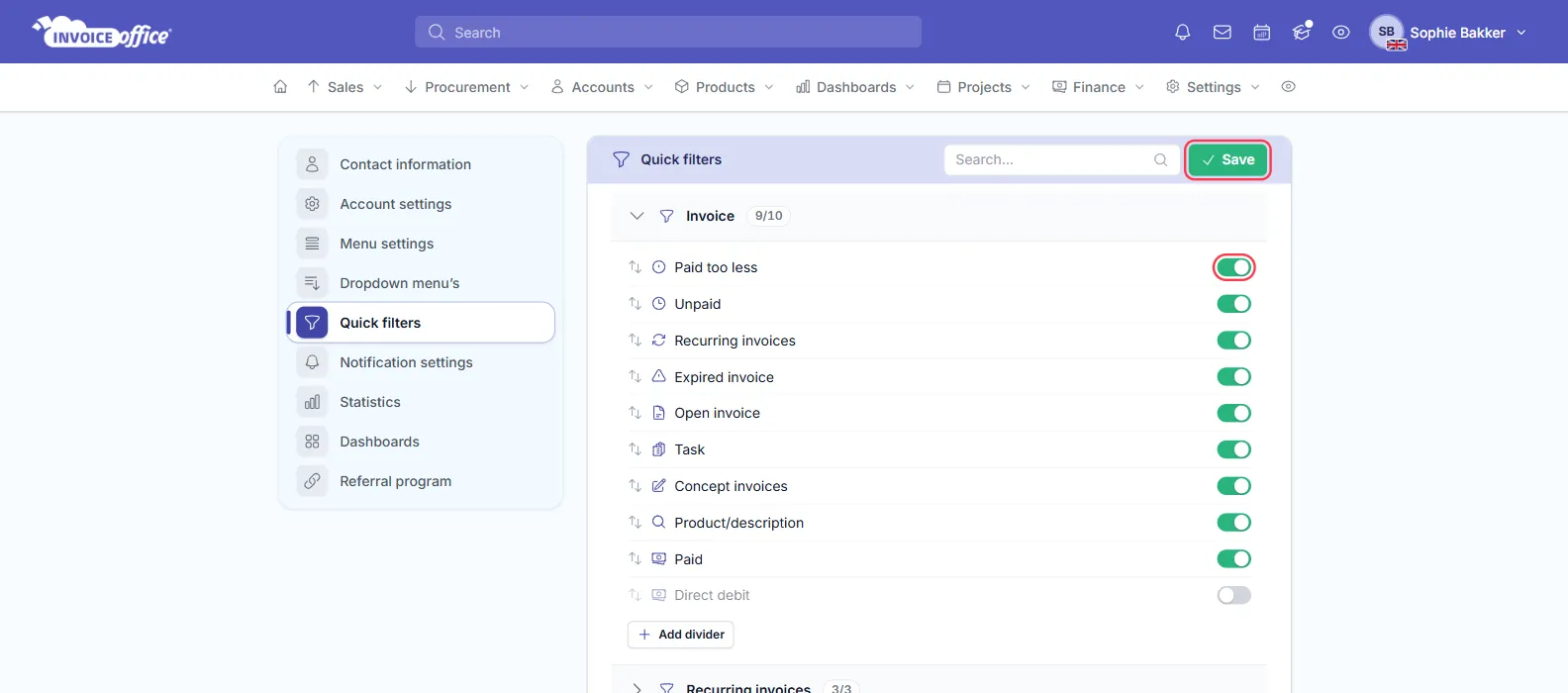Open the Projects dropdown menu
The image size is (1568, 693).
coord(984,87)
